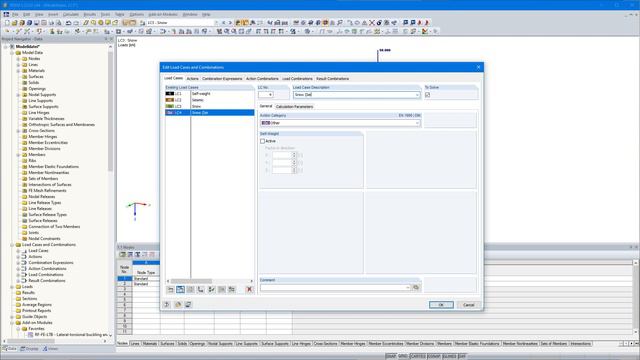Image resolution: width=640 pixels, height=360 pixels.
Task: Switch navigator to the Display tab
Action: pyautogui.click(x=29, y=349)
